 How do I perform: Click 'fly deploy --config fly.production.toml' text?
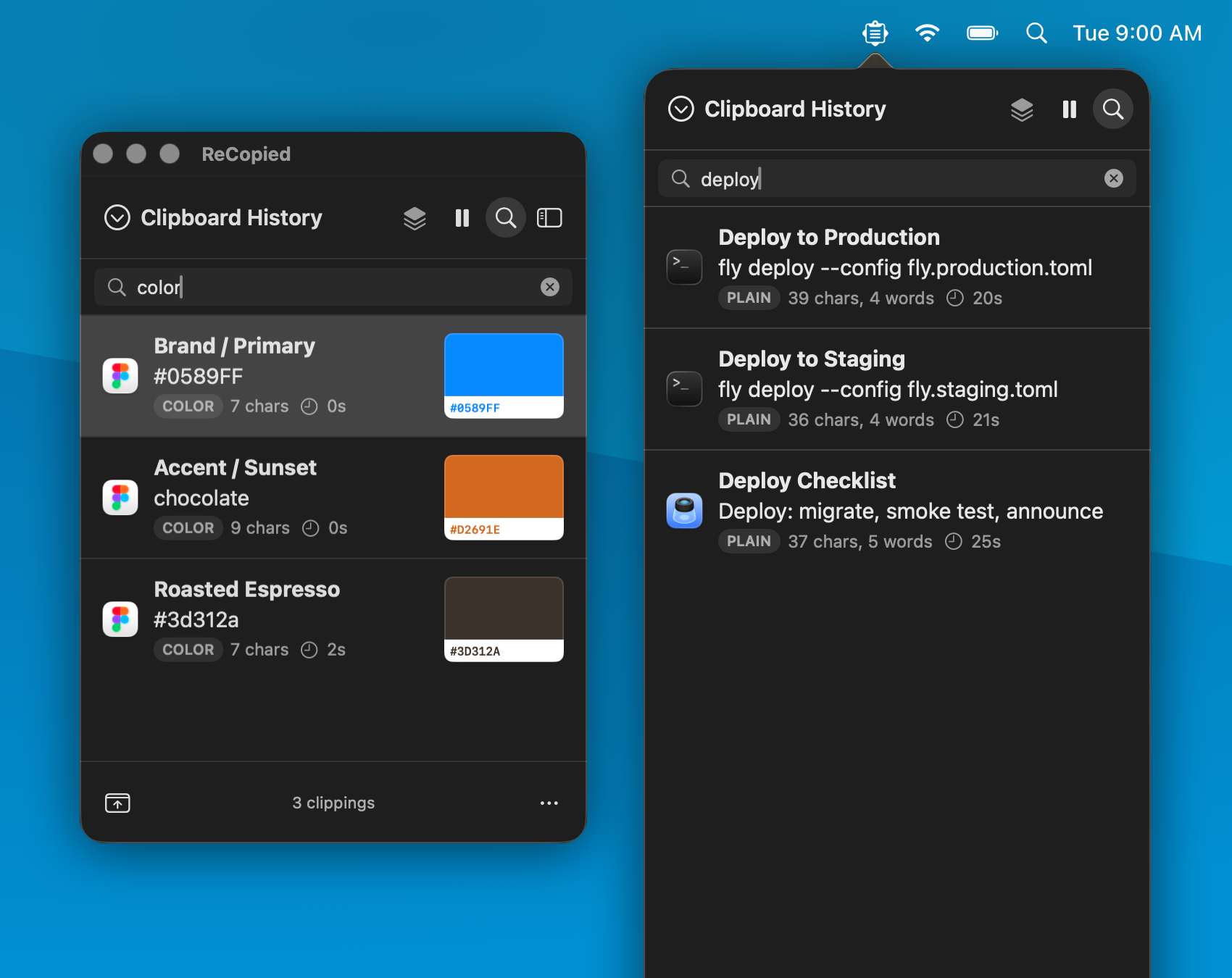905,267
